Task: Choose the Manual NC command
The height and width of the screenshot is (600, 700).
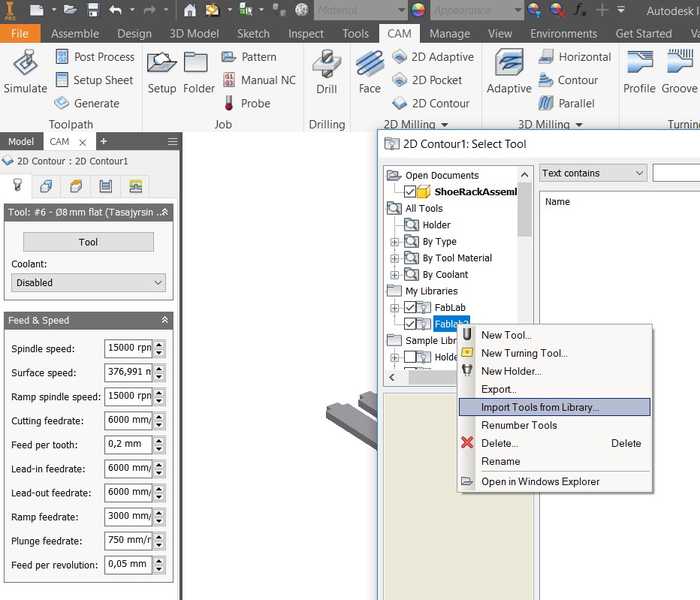Action: (259, 80)
